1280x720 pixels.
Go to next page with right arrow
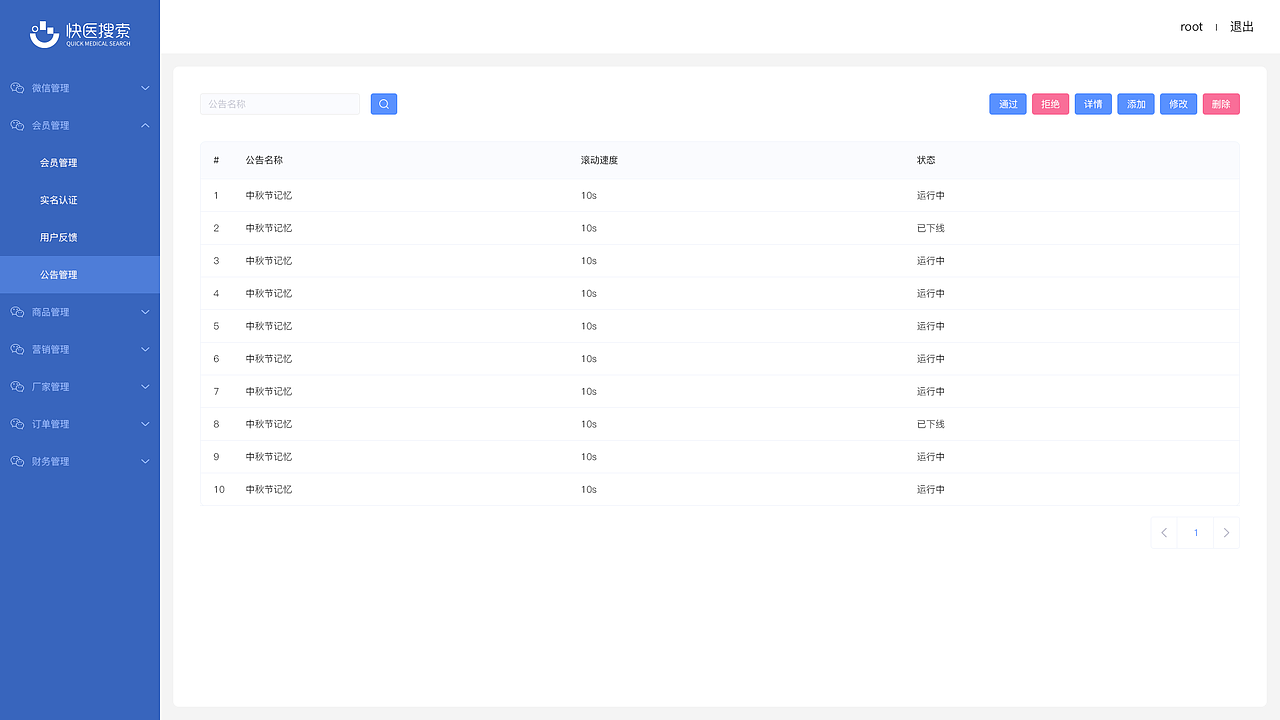tap(1226, 533)
